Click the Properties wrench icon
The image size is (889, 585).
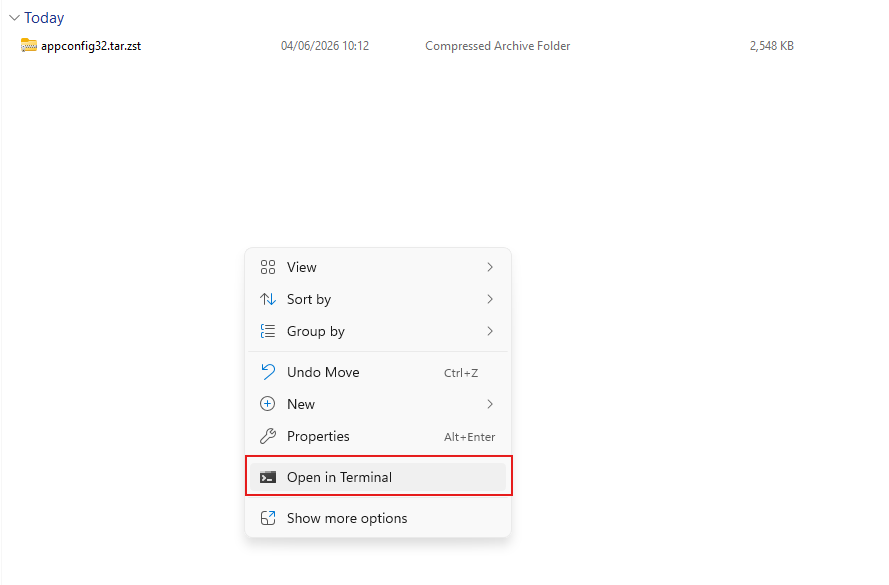(268, 436)
